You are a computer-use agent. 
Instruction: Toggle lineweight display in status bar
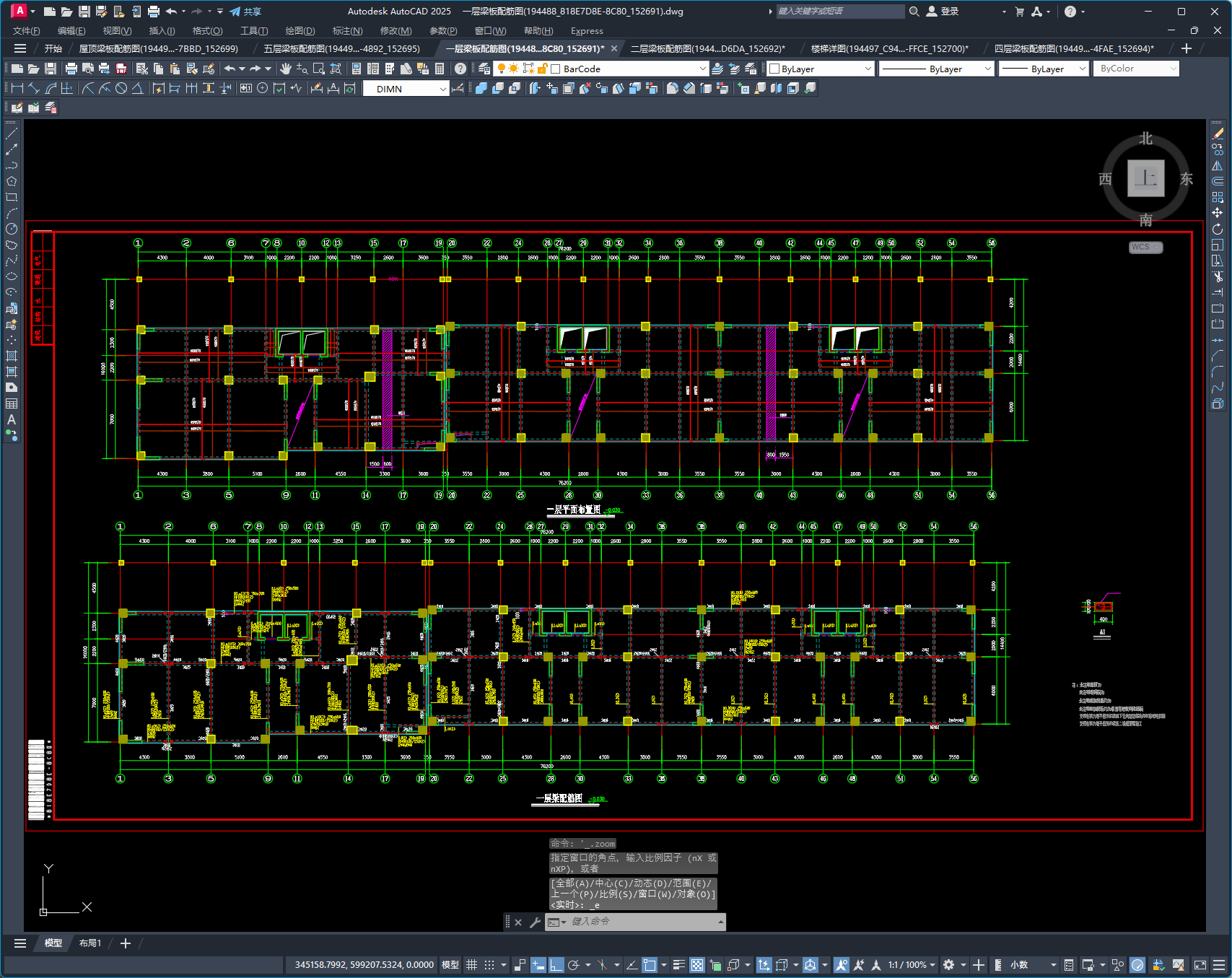(x=679, y=965)
